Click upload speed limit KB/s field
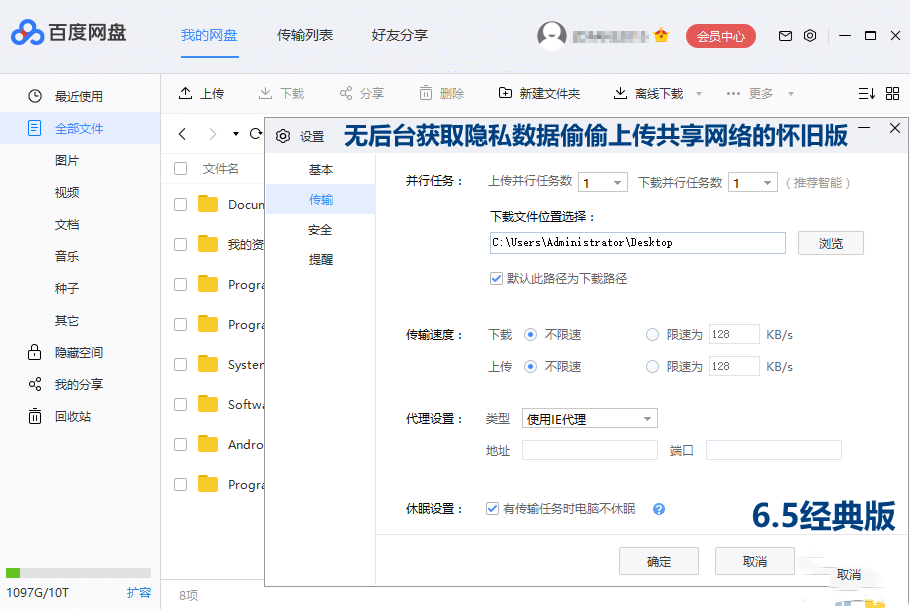Image resolution: width=910 pixels, height=609 pixels. [734, 366]
